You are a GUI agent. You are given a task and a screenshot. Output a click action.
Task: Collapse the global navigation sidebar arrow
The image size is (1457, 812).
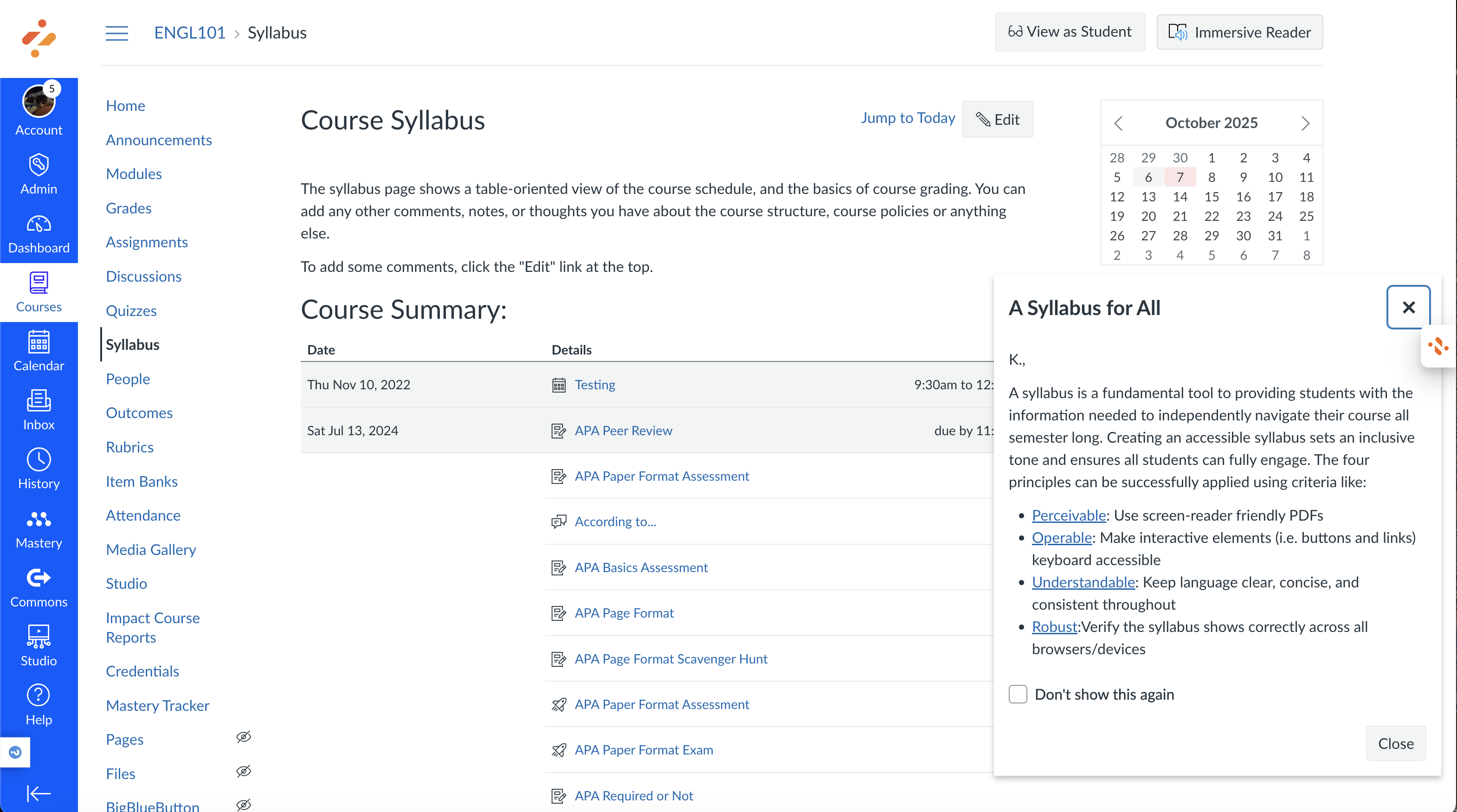click(39, 793)
